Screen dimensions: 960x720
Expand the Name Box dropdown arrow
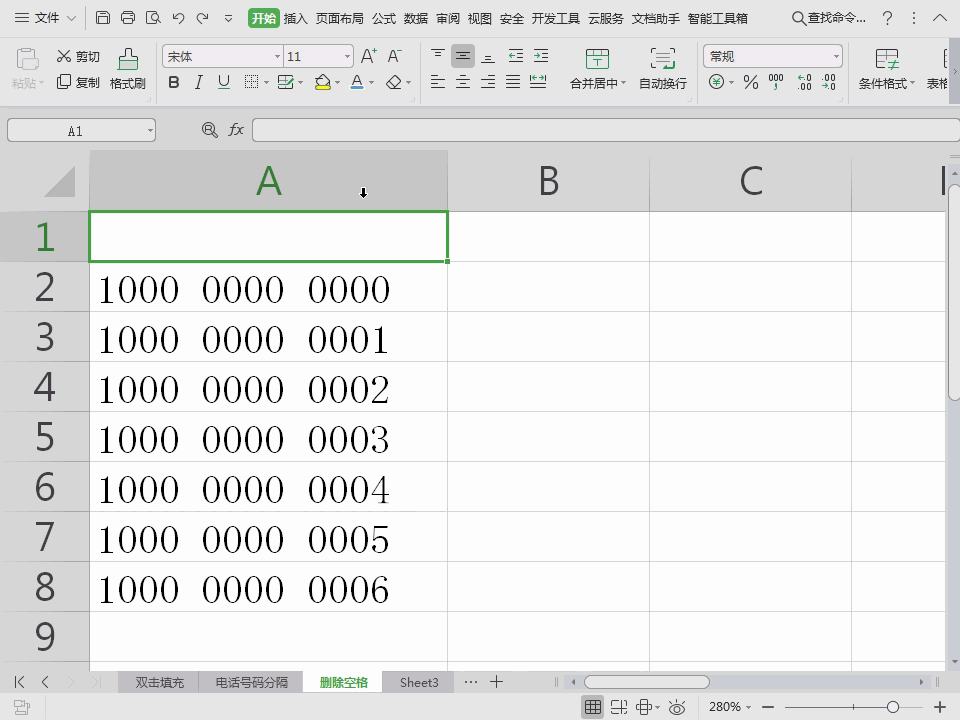click(150, 130)
